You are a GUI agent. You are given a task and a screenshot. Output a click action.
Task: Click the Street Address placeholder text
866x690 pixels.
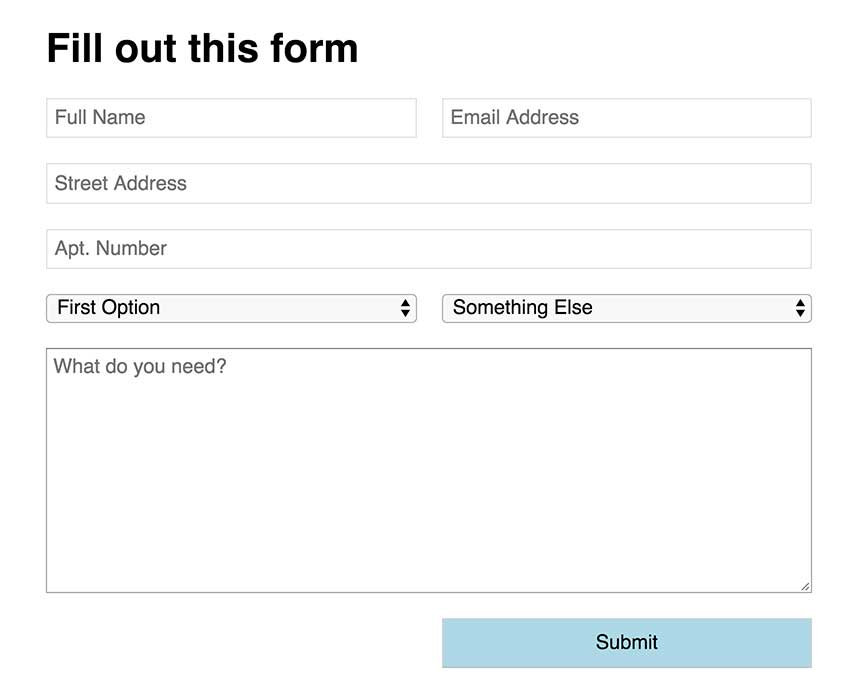tap(120, 184)
